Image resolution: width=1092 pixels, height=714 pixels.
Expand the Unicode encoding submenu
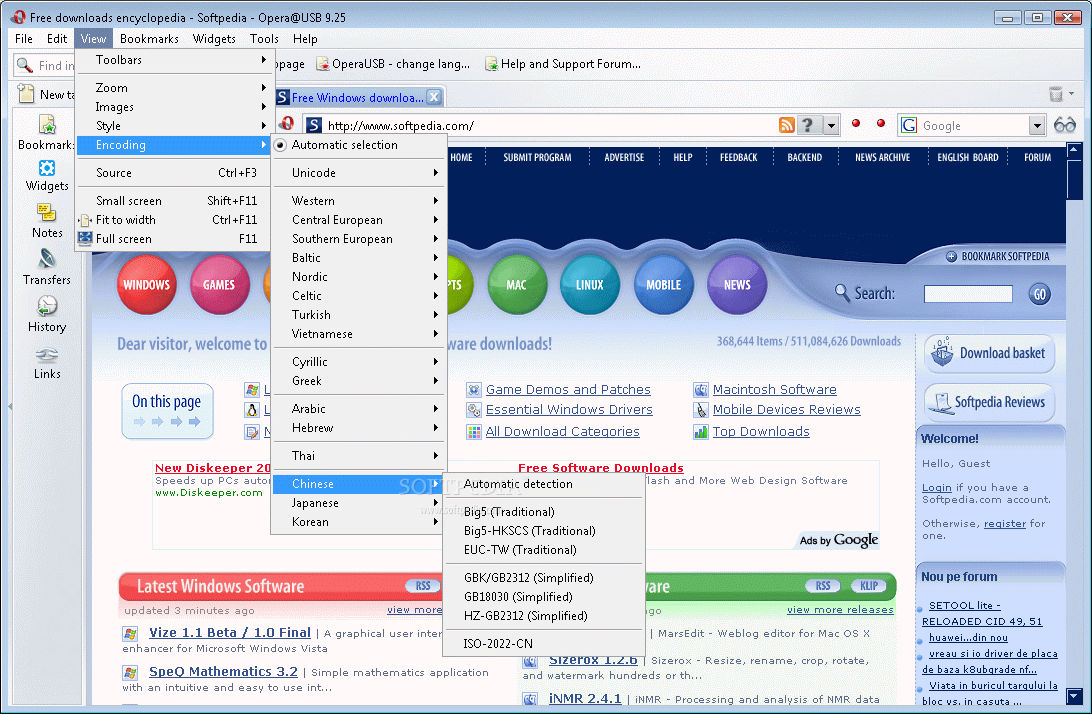[x=359, y=173]
